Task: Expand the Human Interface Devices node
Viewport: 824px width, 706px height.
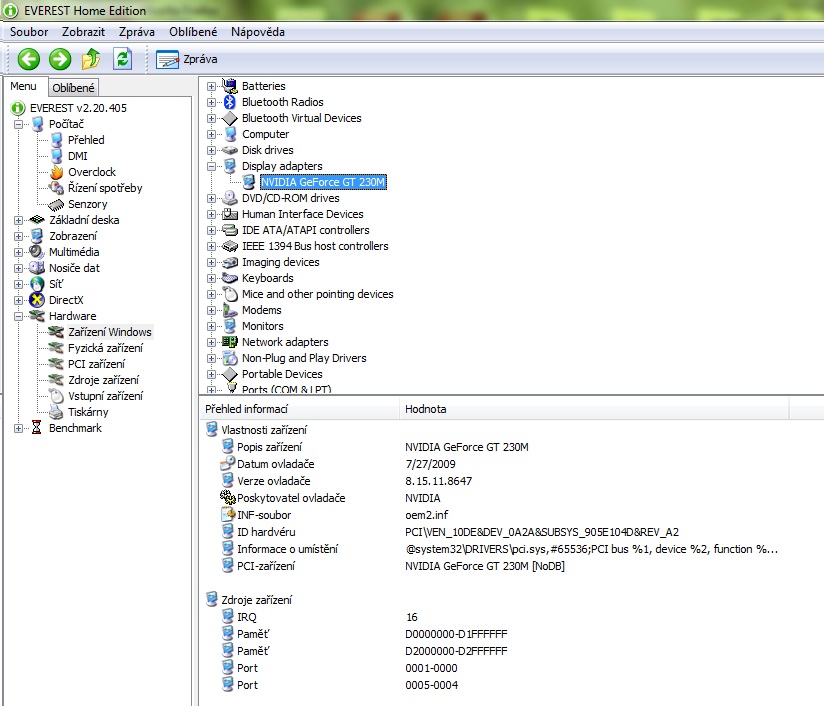Action: point(211,214)
